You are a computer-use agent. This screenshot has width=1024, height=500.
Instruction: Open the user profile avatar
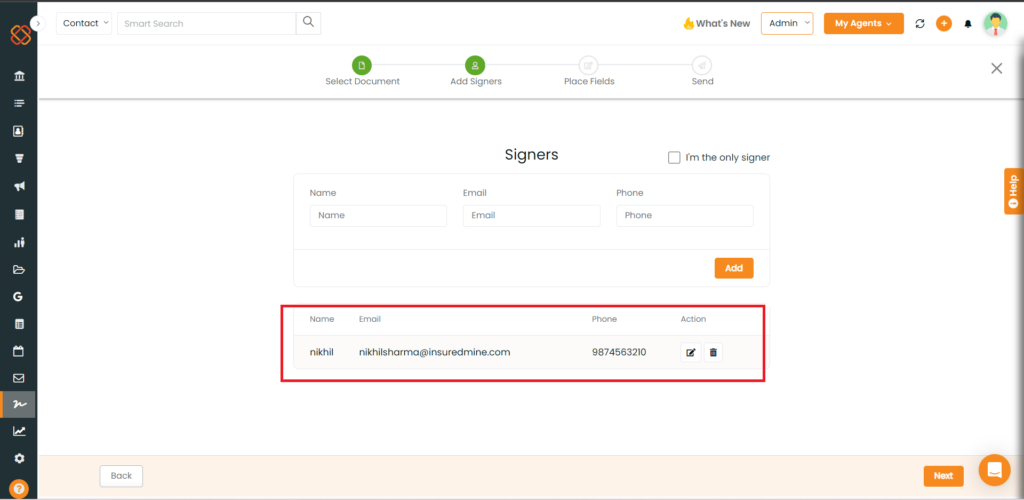[x=995, y=23]
